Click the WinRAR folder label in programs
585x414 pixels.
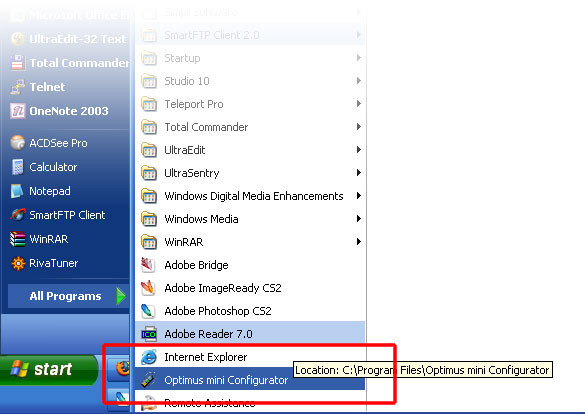[x=184, y=242]
